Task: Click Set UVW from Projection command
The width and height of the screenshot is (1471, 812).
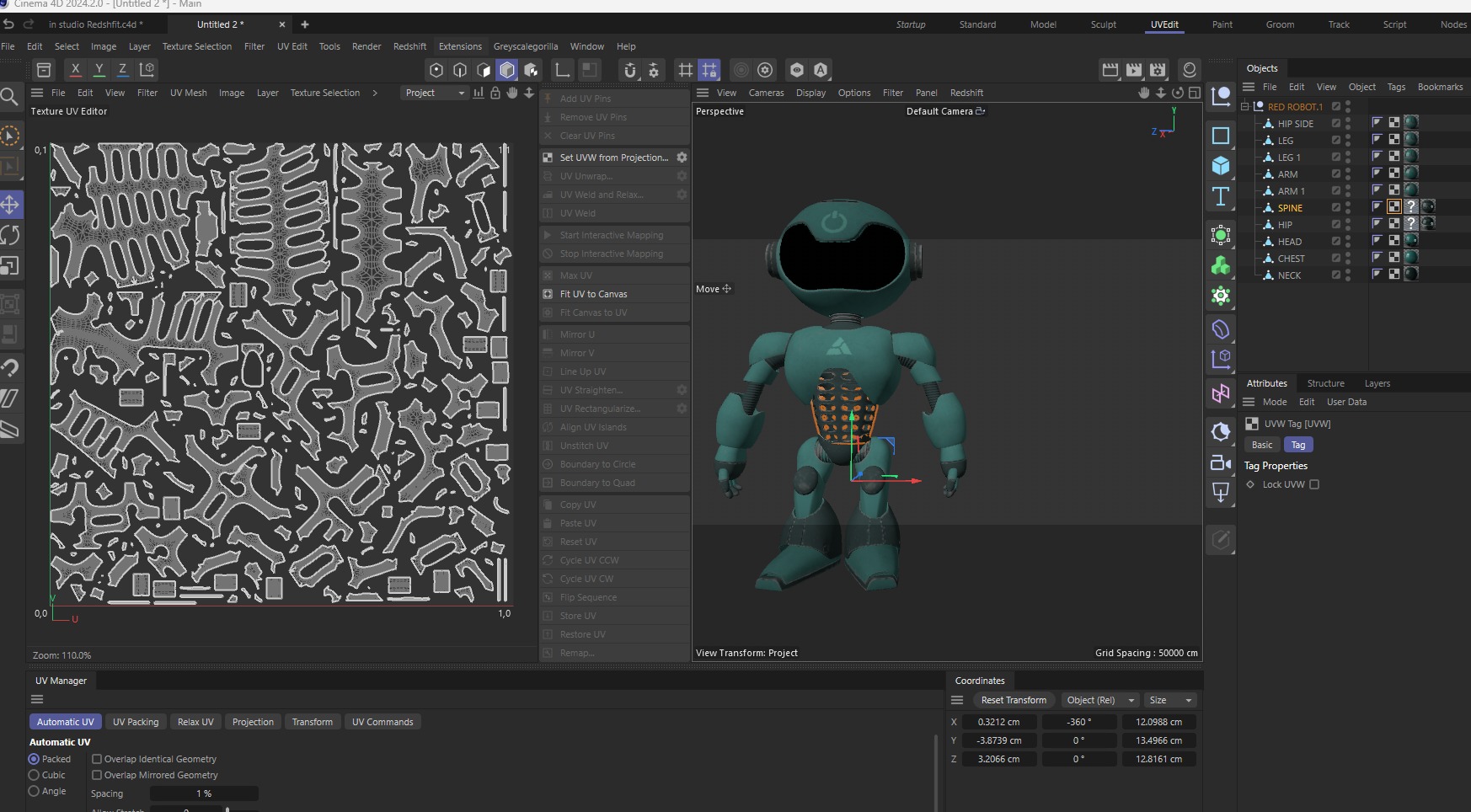Action: 613,158
